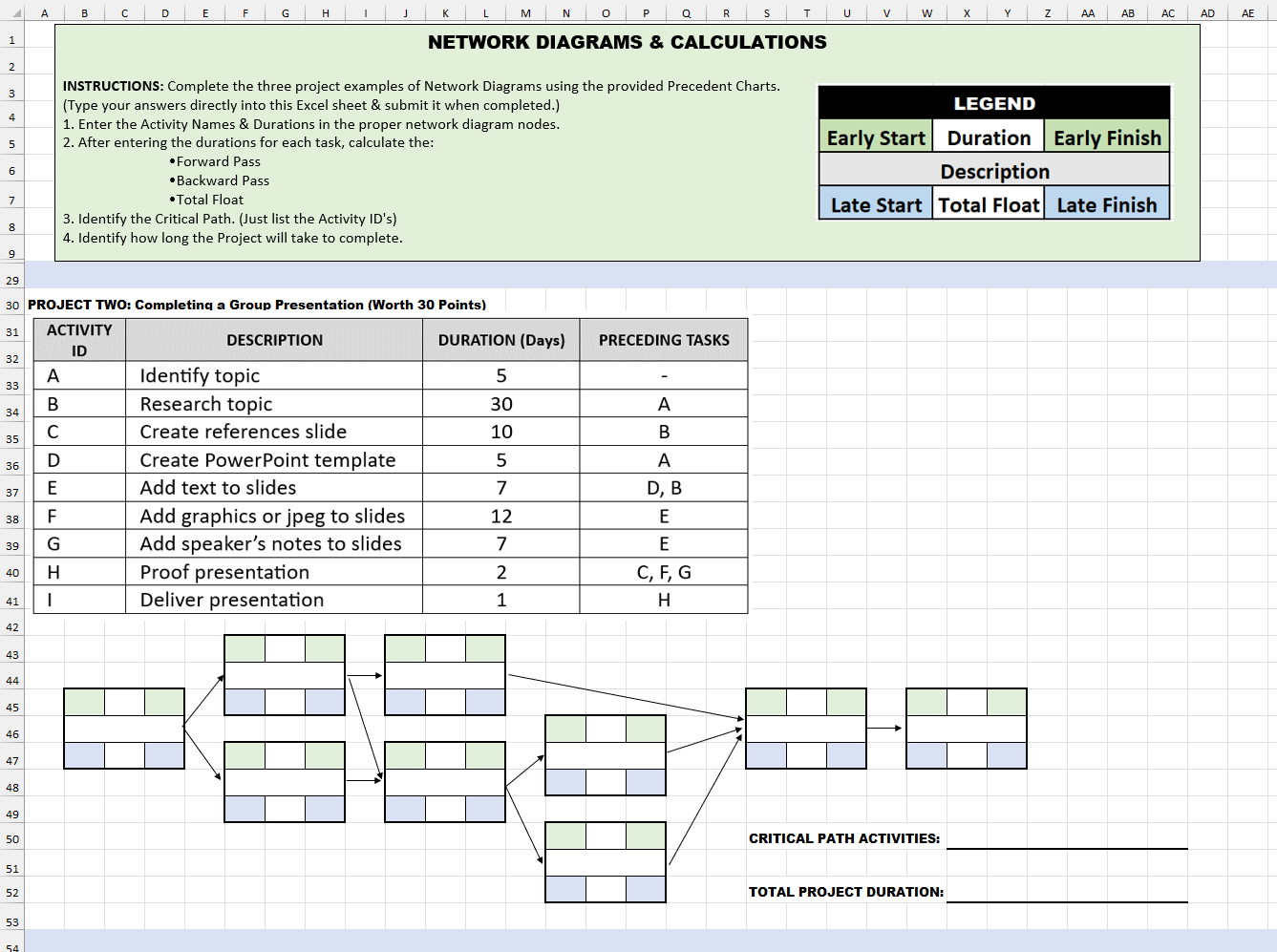Click the 'C, F, G' preceding tasks cell

coord(664,571)
